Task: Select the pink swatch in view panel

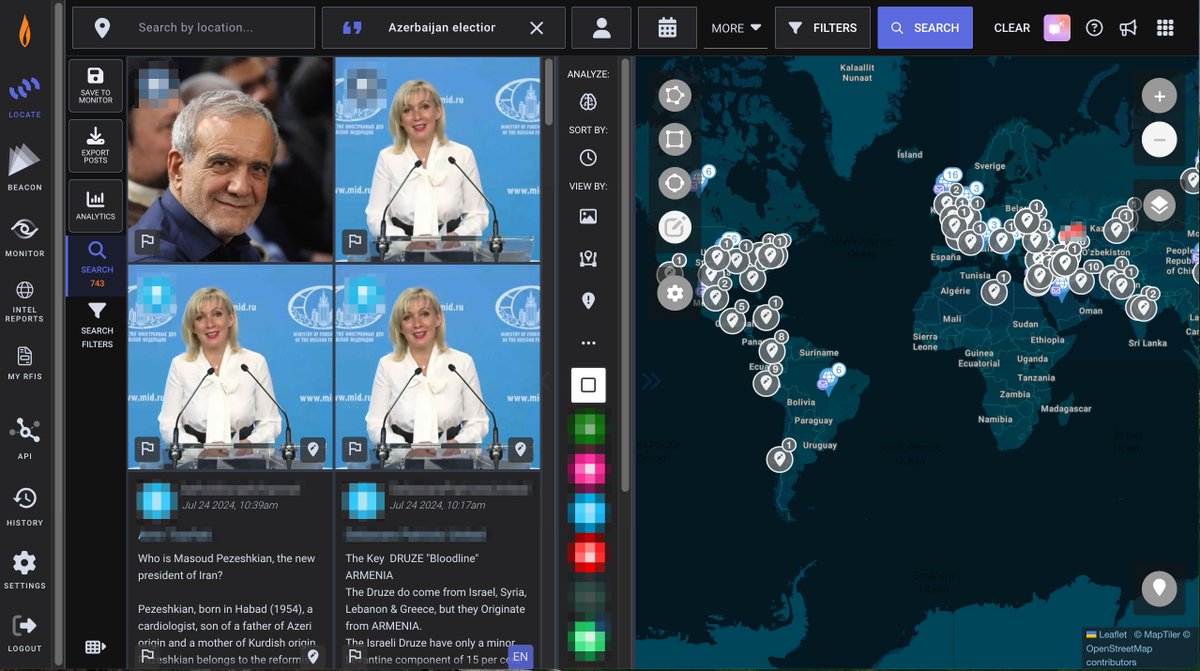Action: click(x=588, y=469)
